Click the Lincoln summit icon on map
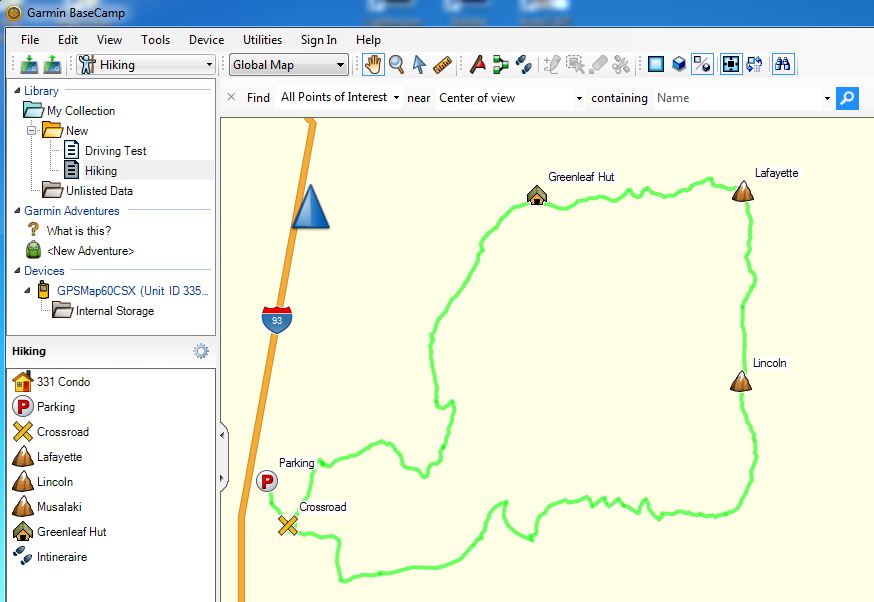The image size is (874, 602). point(741,381)
